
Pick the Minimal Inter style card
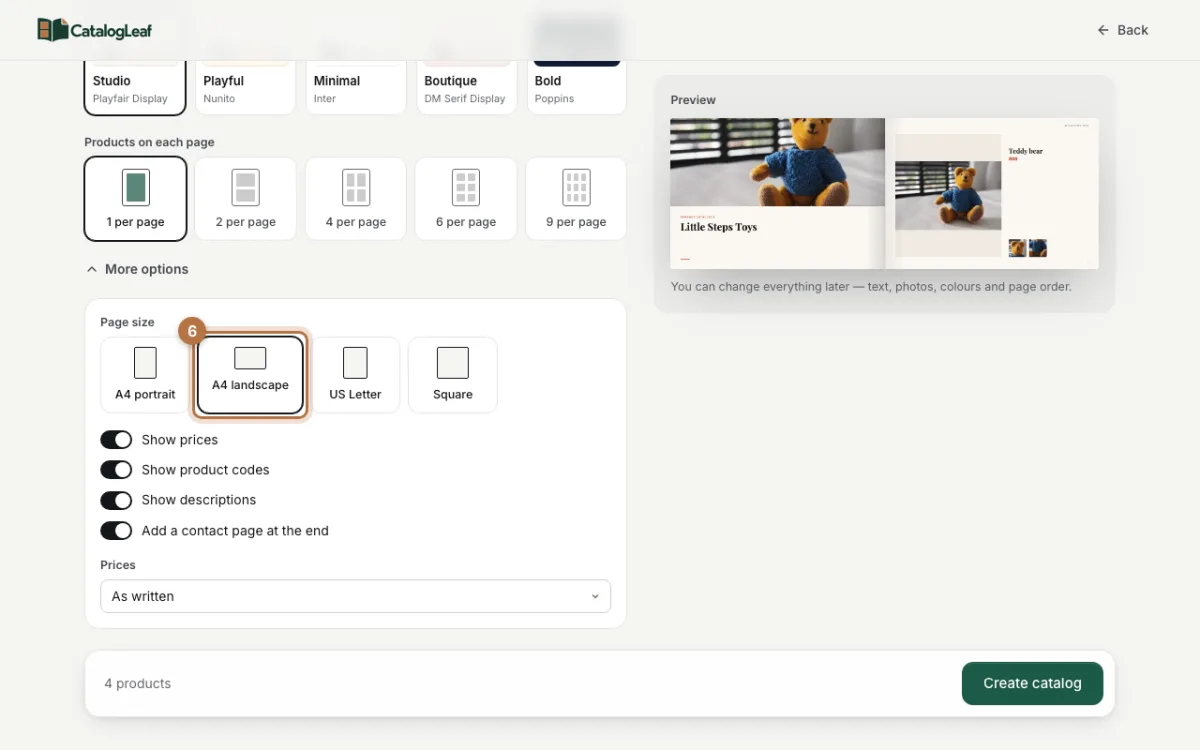[x=356, y=88]
